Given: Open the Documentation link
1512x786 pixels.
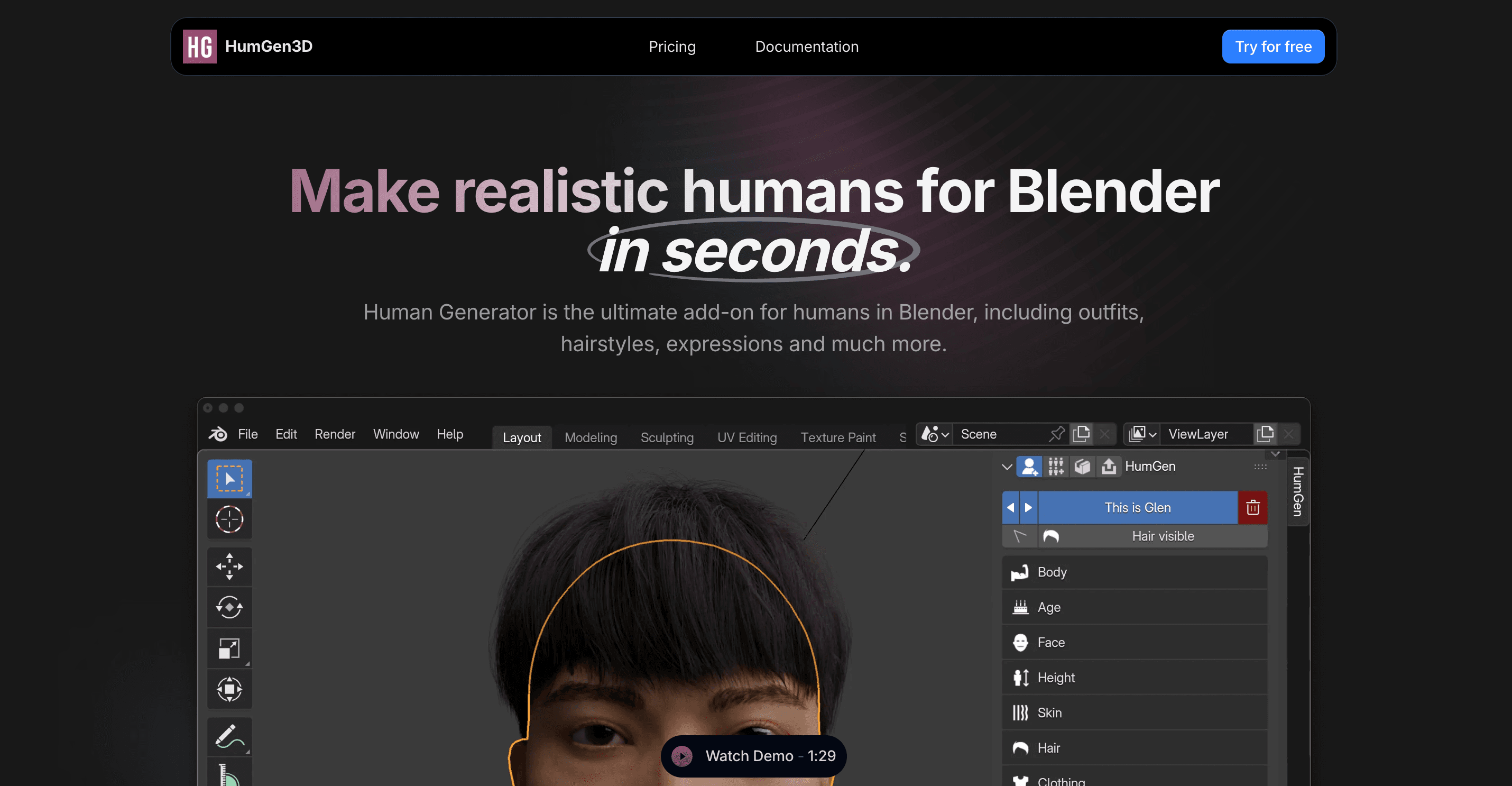Looking at the screenshot, I should (x=806, y=47).
